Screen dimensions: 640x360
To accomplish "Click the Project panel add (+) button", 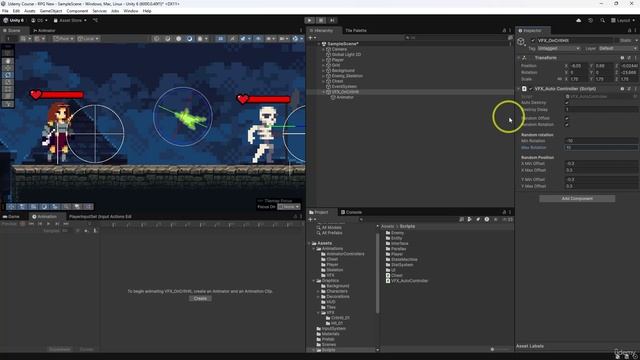I will click(311, 220).
